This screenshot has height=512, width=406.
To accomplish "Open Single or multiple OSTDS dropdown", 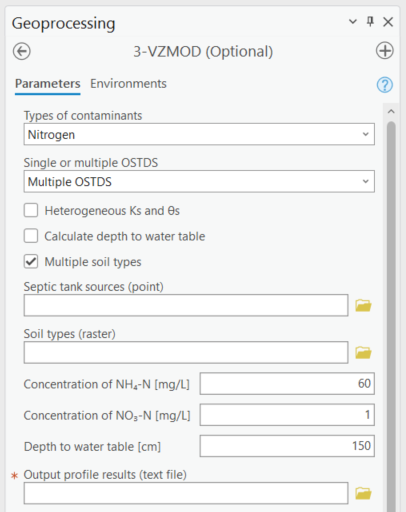I will [199, 181].
